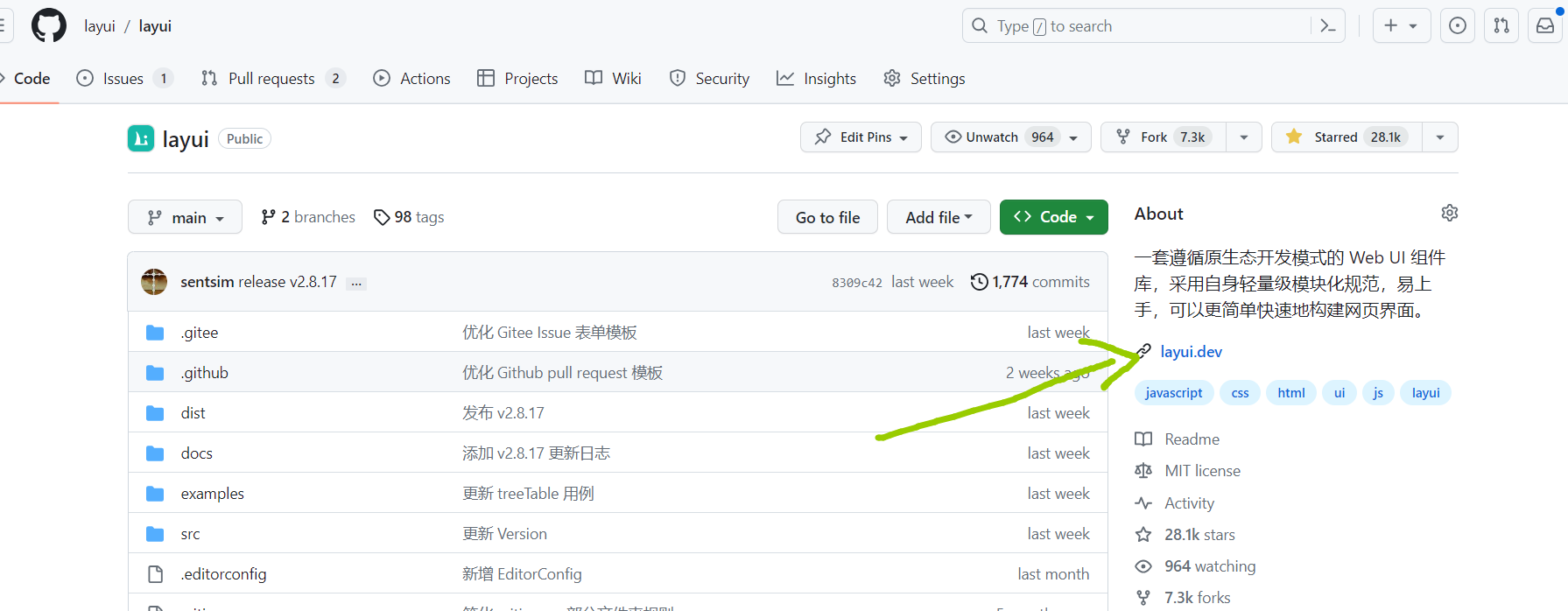The width and height of the screenshot is (1568, 611).
Task: Open the command palette icon in search
Action: click(1327, 26)
